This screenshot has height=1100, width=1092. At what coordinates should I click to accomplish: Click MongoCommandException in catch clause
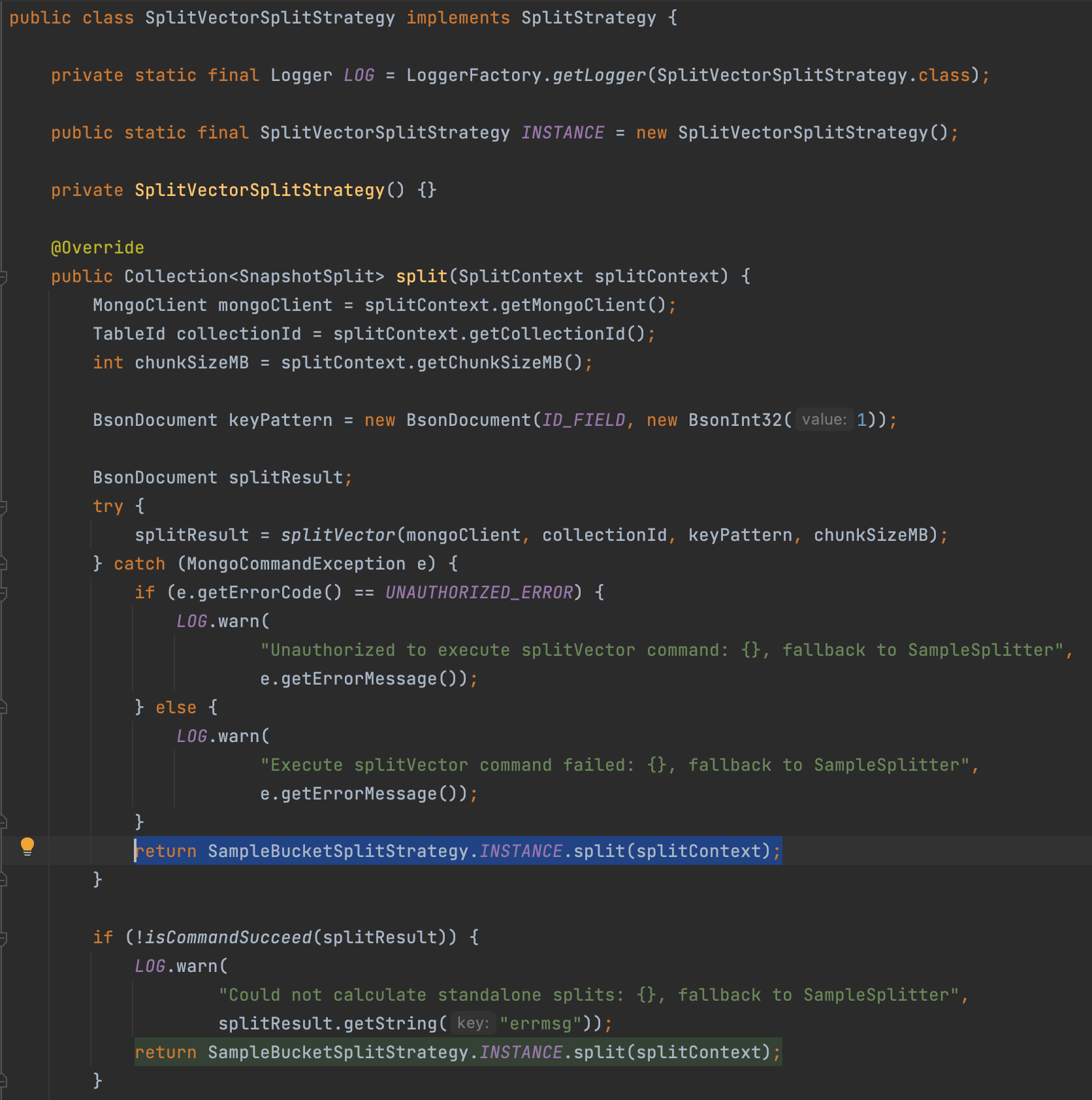(296, 564)
